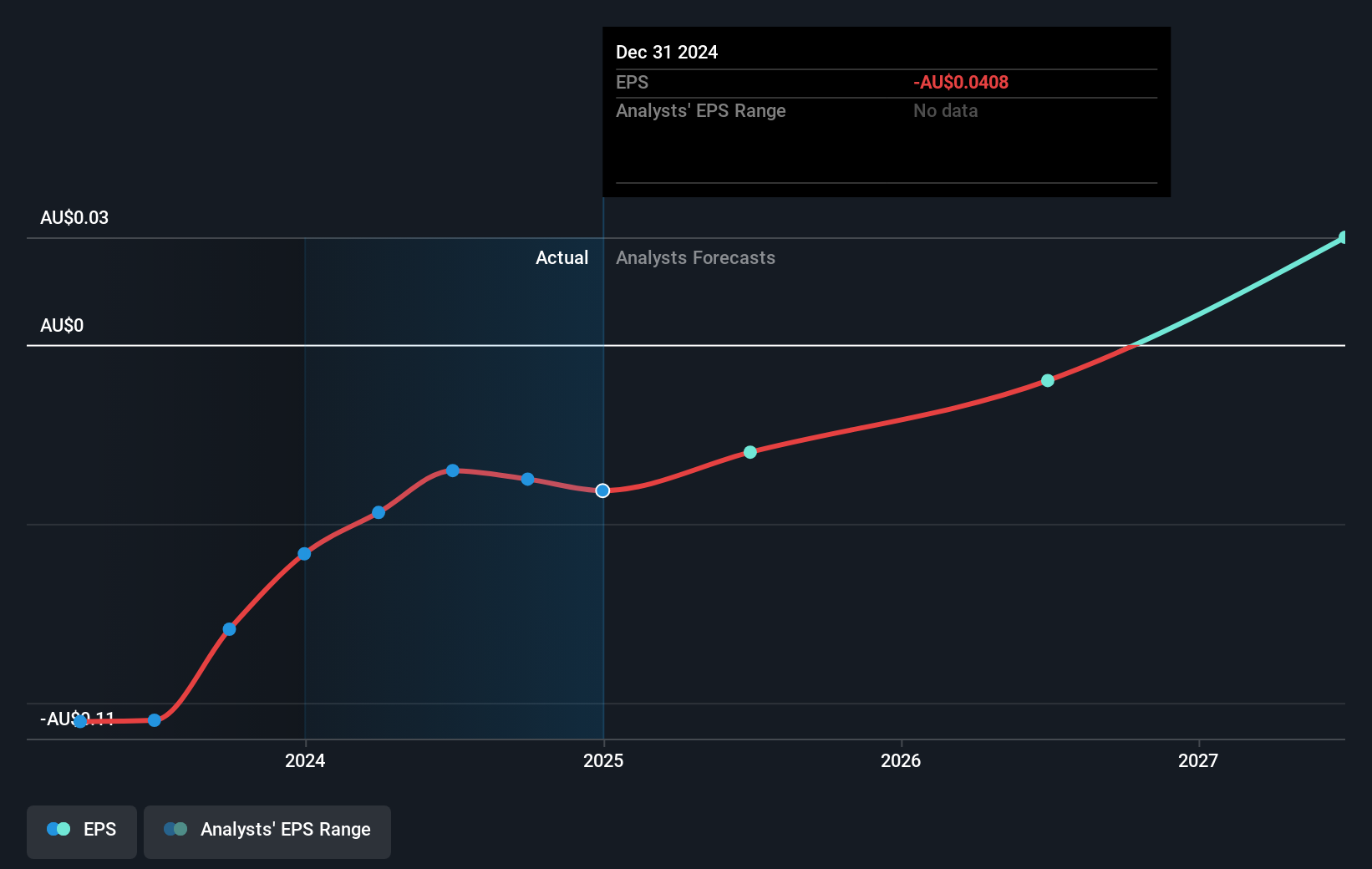Click the 2025 x-axis label

603,760
